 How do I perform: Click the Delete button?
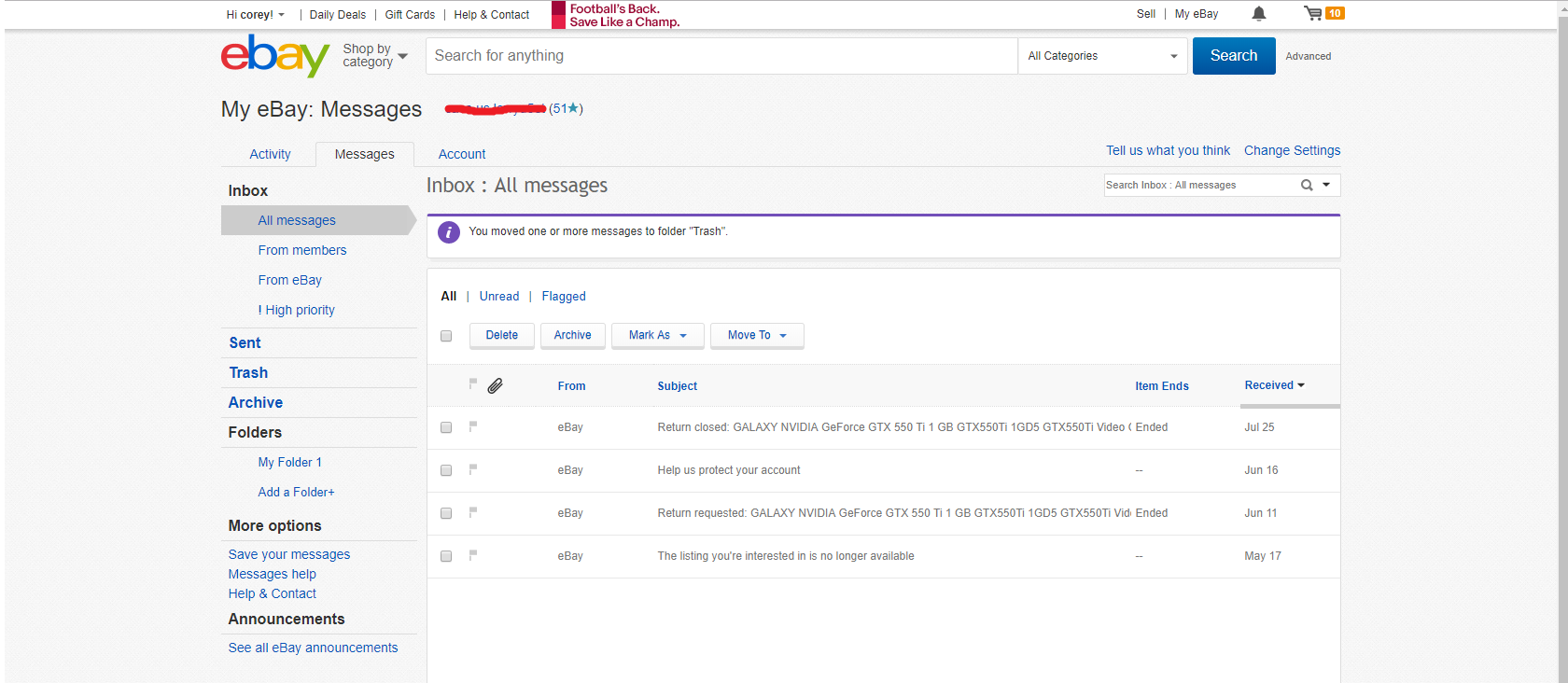[502, 335]
